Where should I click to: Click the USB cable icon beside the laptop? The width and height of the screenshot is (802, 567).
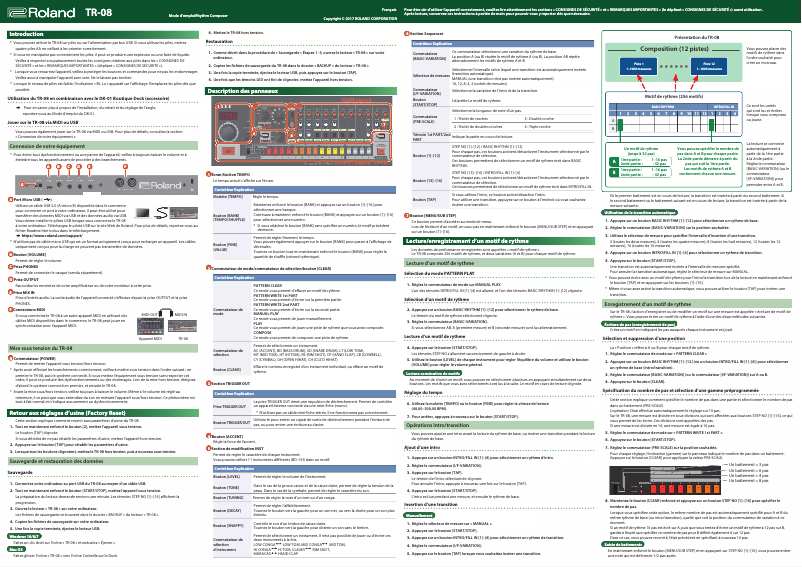pos(162,212)
